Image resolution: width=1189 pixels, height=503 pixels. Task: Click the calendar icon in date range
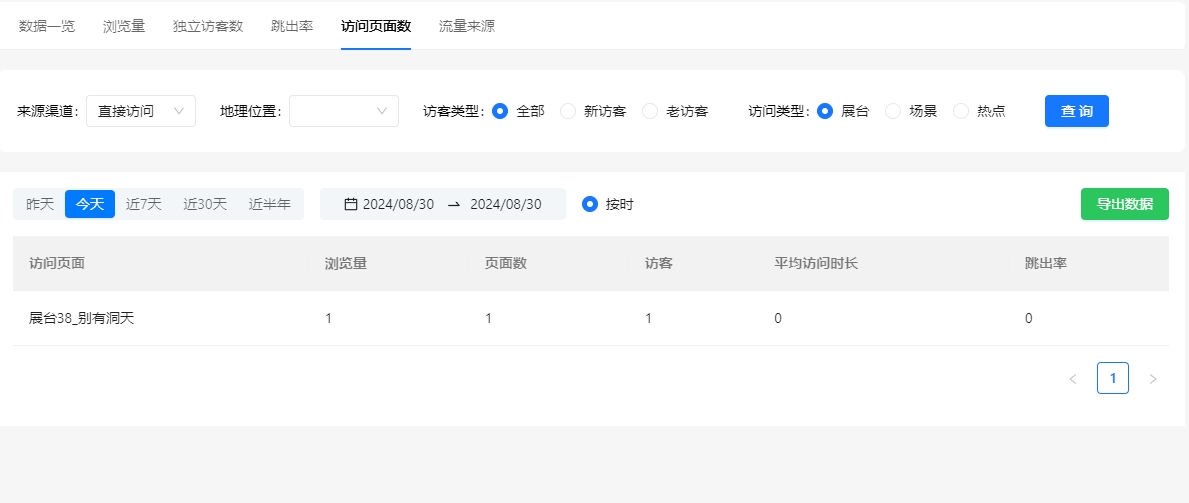tap(350, 204)
